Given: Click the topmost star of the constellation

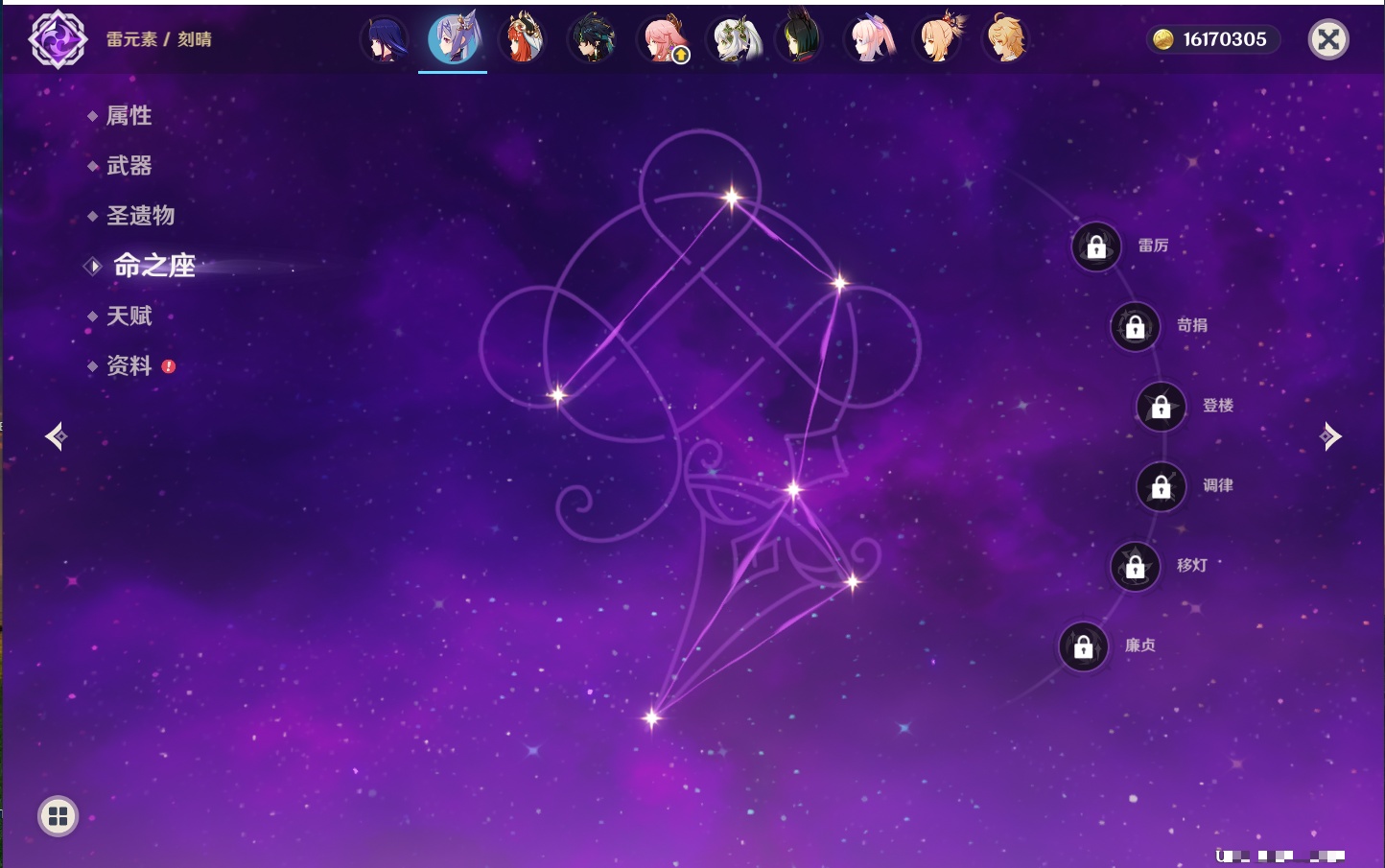Looking at the screenshot, I should tap(732, 198).
